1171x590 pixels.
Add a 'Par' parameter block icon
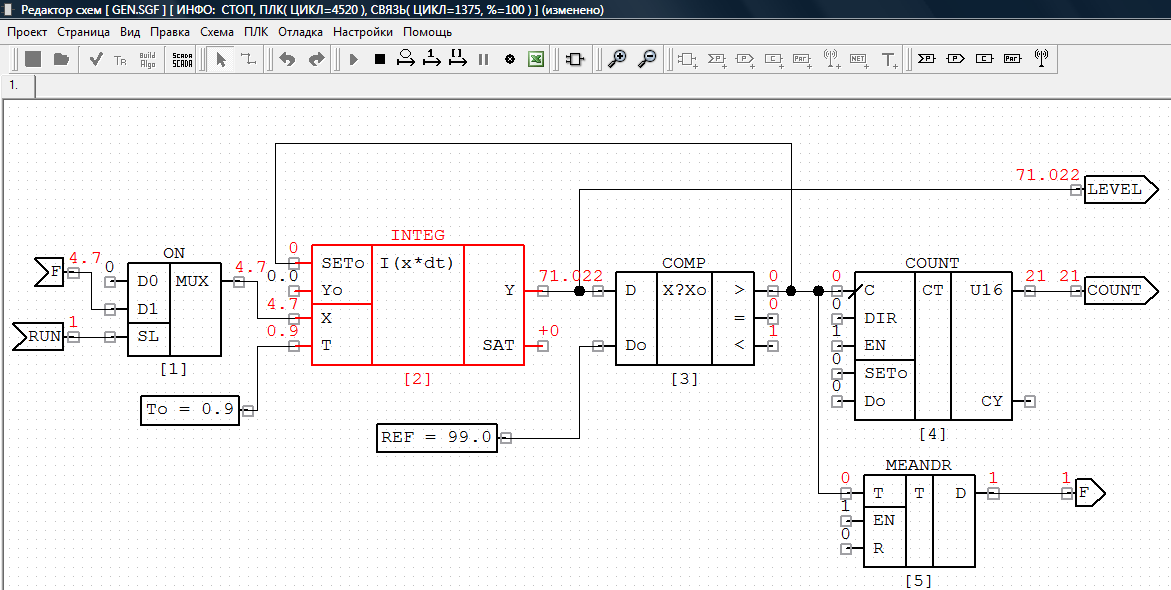tap(802, 60)
